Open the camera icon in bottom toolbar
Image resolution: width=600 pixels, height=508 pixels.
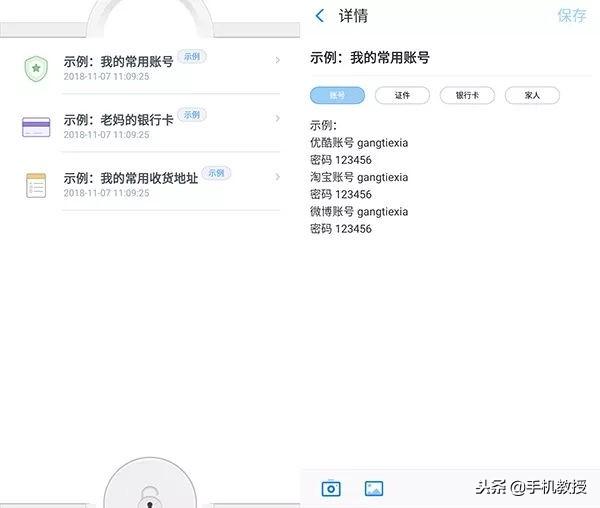(331, 488)
